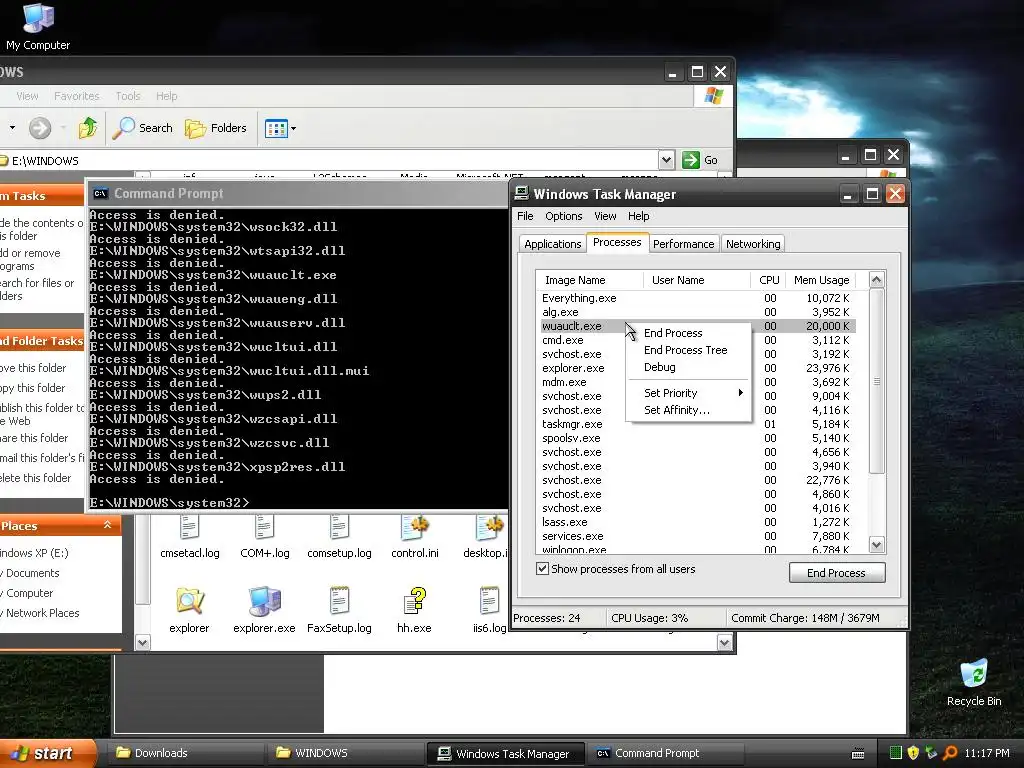Open the Favorites menu in Explorer
The width and height of the screenshot is (1024, 768).
click(x=76, y=96)
